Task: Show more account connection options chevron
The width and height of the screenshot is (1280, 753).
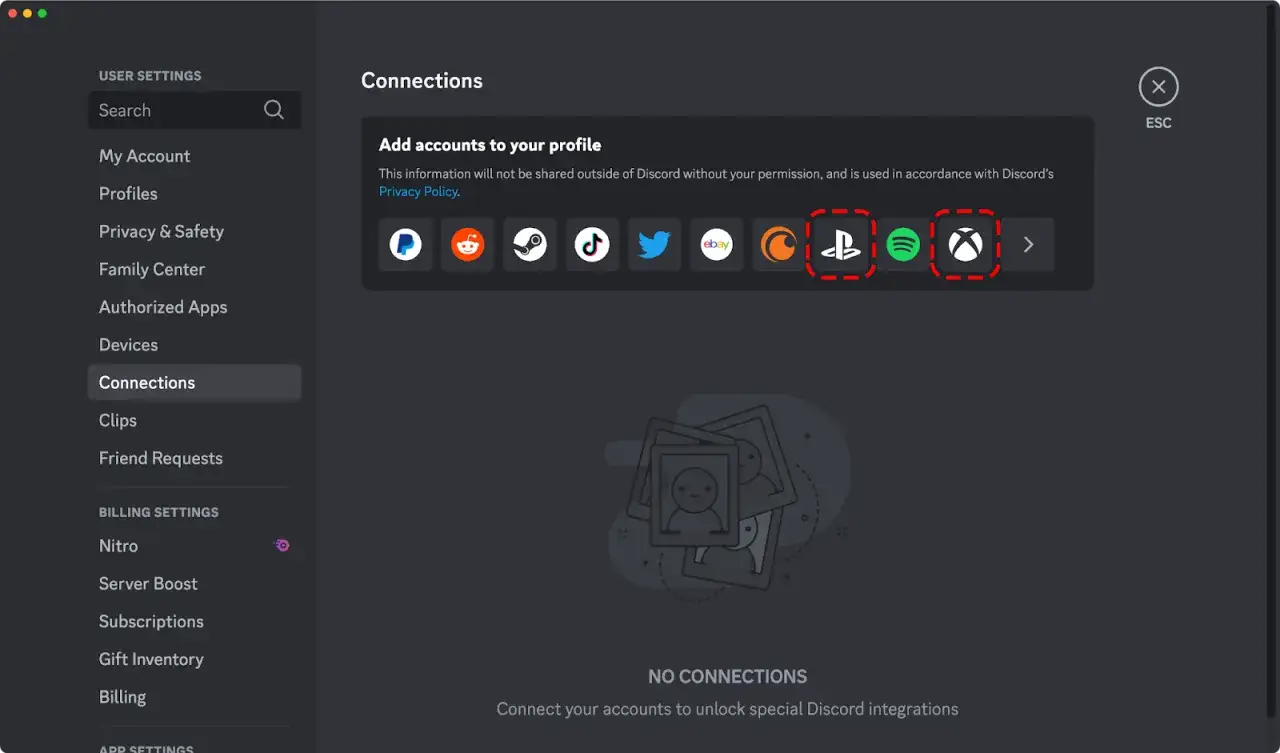Action: click(1028, 245)
